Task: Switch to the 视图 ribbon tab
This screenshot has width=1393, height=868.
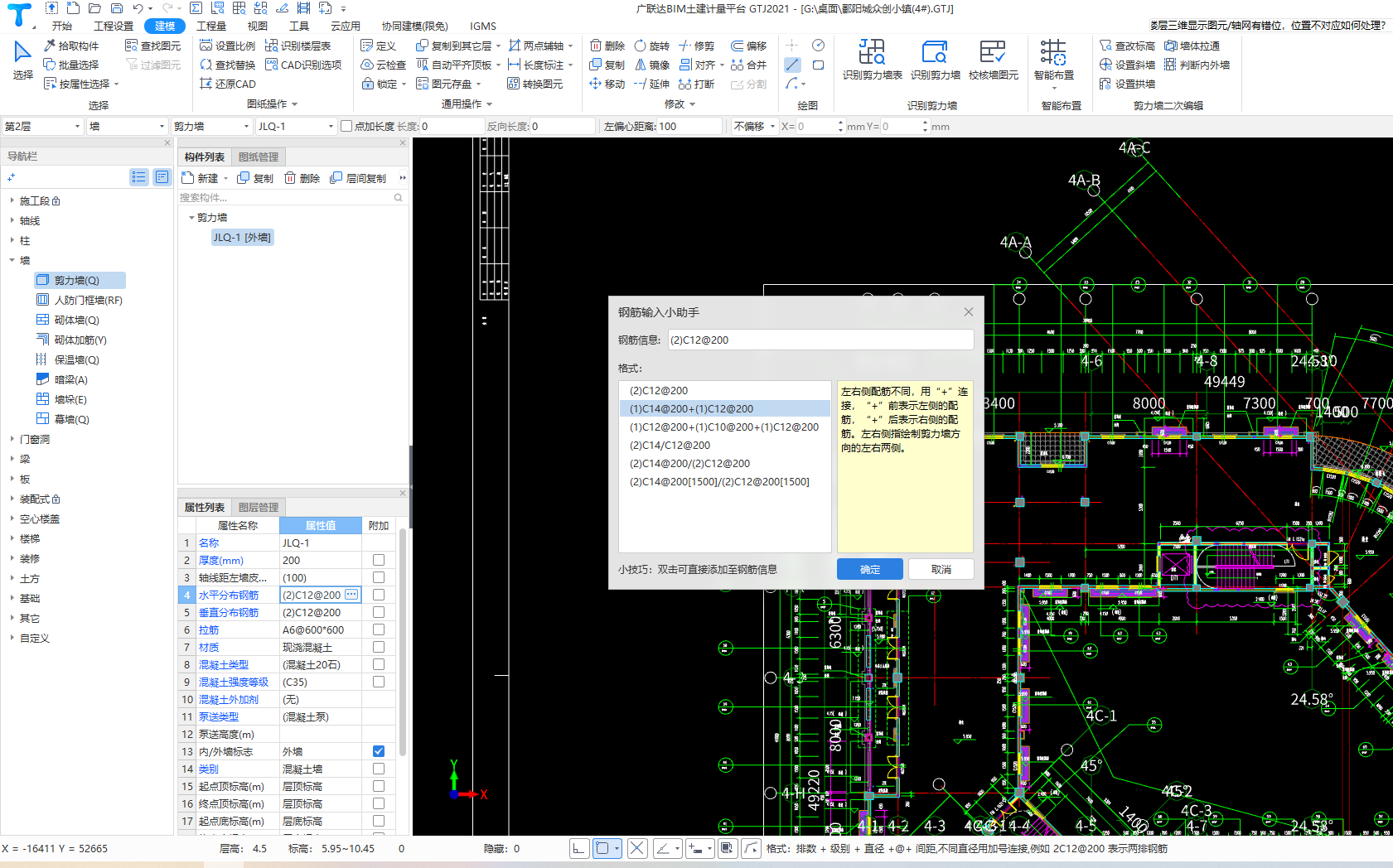Action: (258, 26)
